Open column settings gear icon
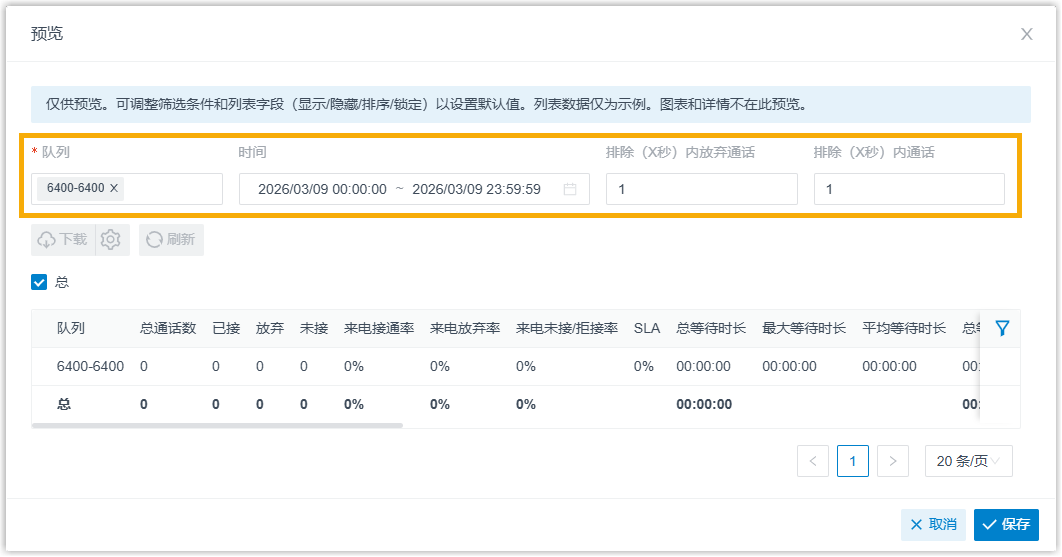This screenshot has width=1062, height=557. pos(111,240)
